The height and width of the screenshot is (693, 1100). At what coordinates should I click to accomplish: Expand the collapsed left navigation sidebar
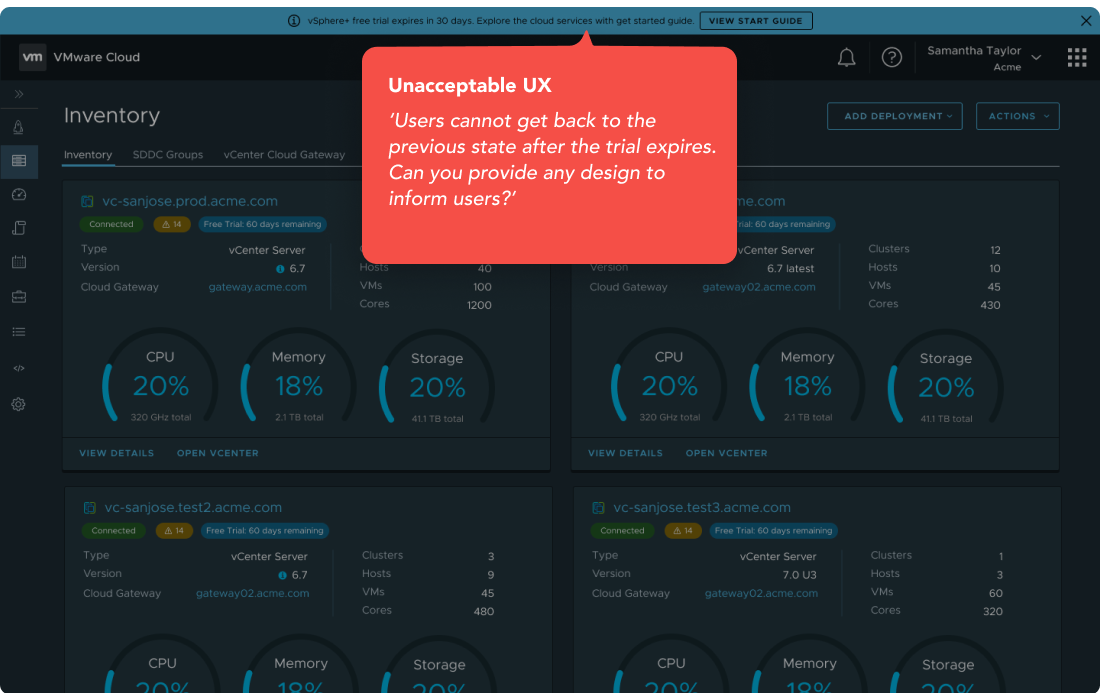pos(19,94)
